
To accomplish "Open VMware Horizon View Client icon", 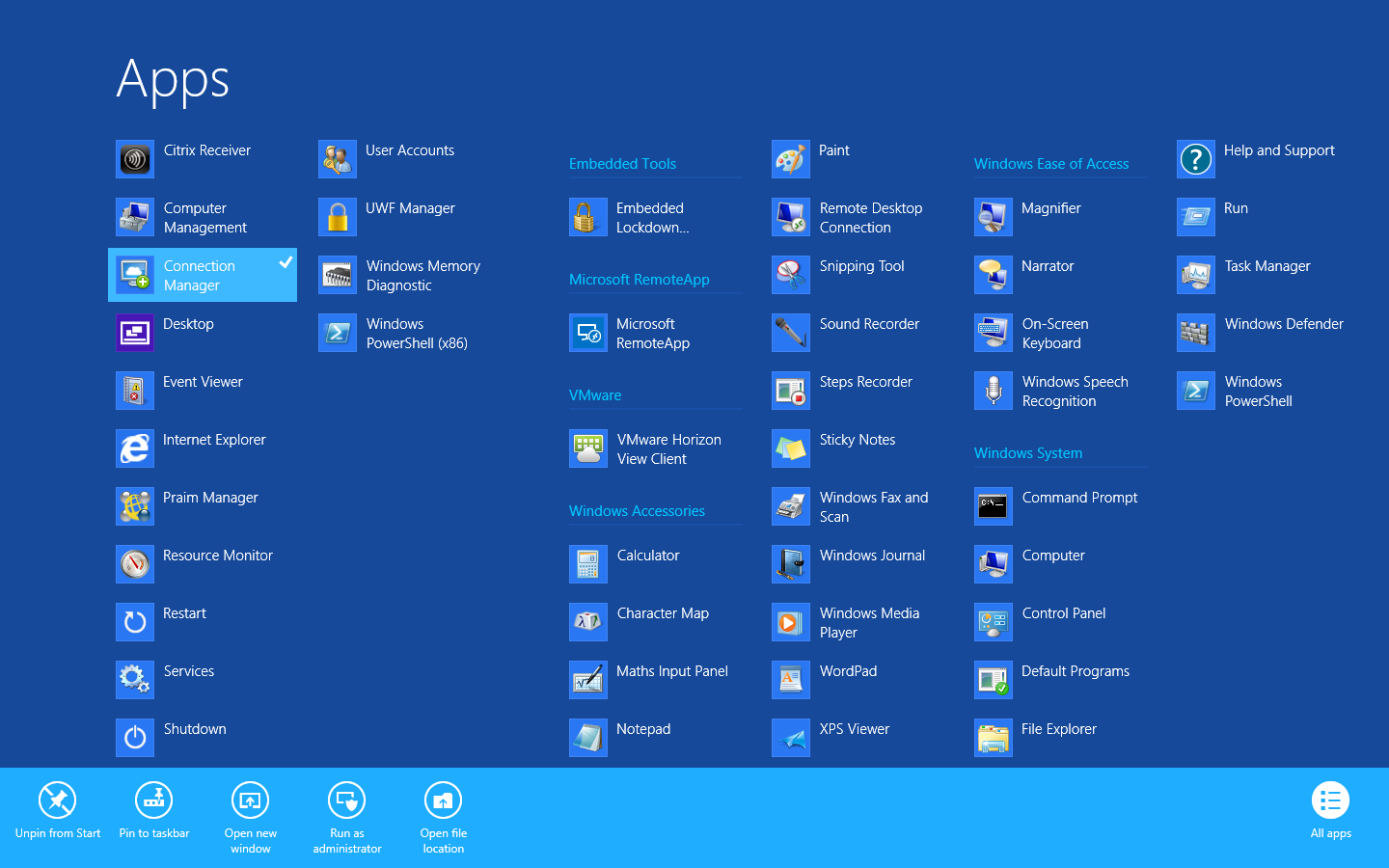I will coord(588,448).
